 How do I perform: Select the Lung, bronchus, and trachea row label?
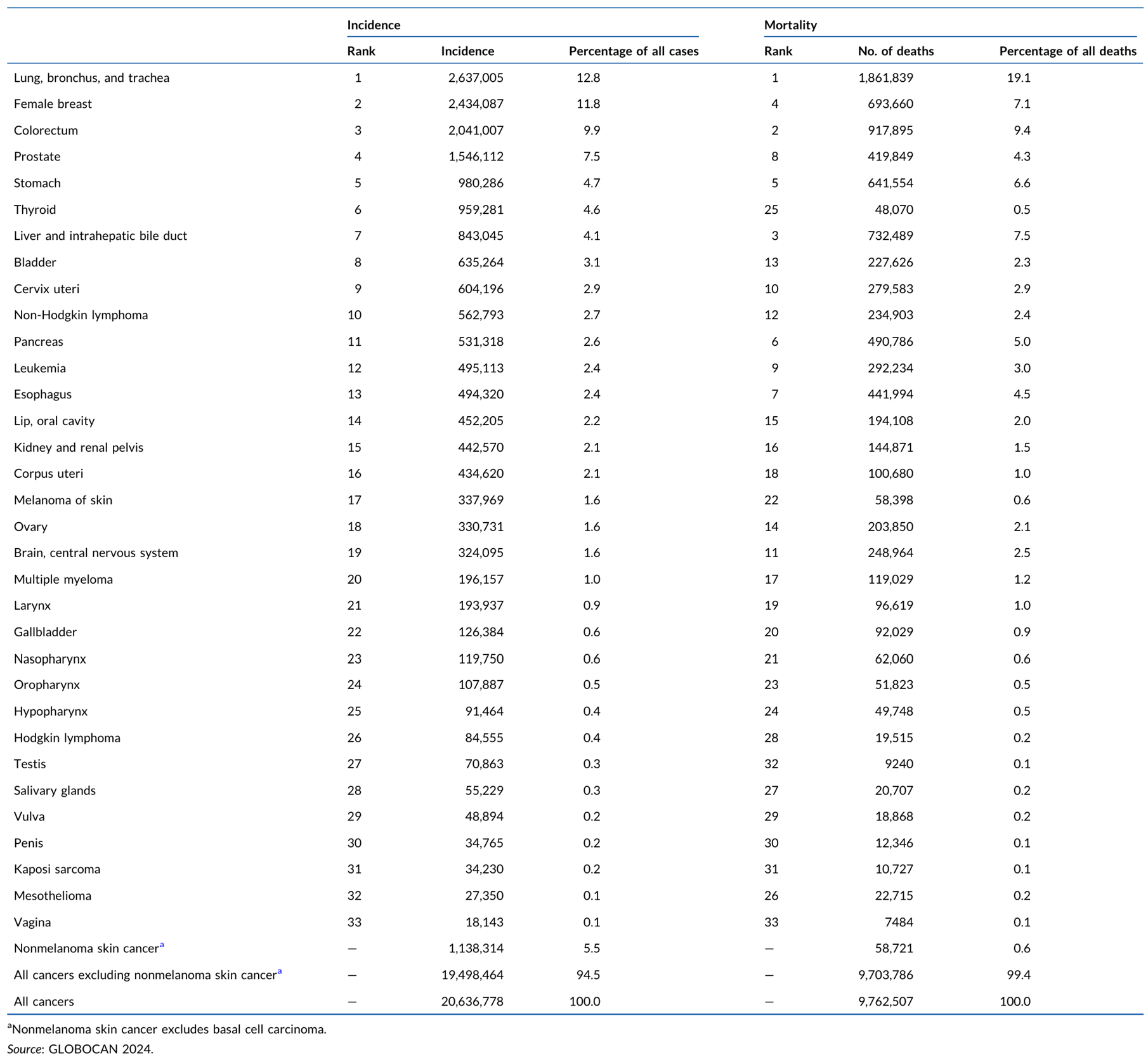coord(91,77)
